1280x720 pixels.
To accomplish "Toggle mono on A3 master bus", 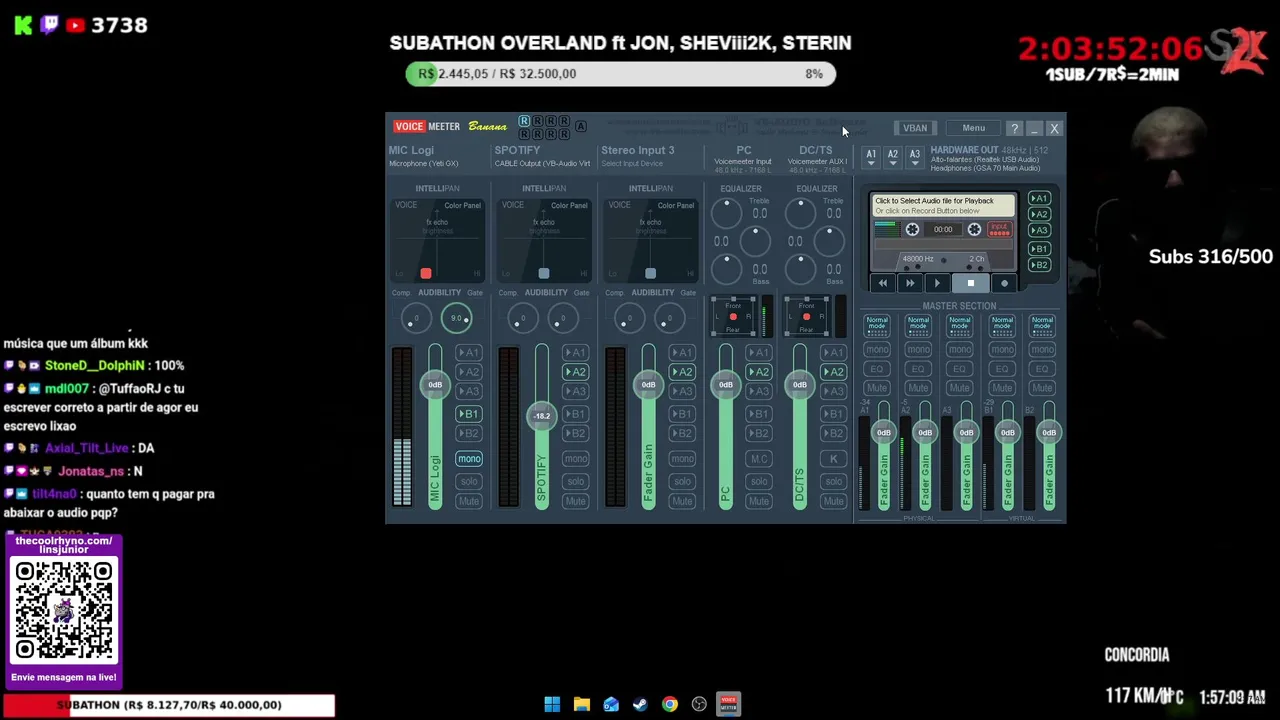I will pos(959,350).
